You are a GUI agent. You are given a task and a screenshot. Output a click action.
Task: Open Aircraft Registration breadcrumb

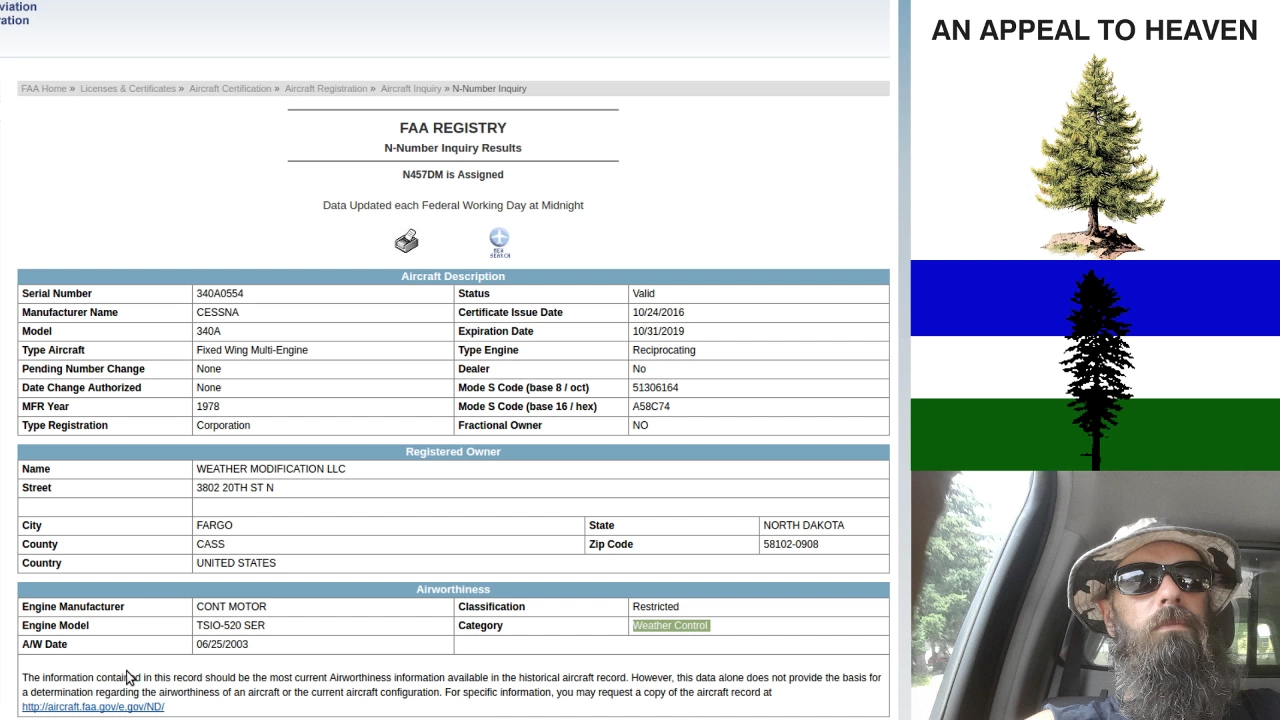(x=326, y=89)
